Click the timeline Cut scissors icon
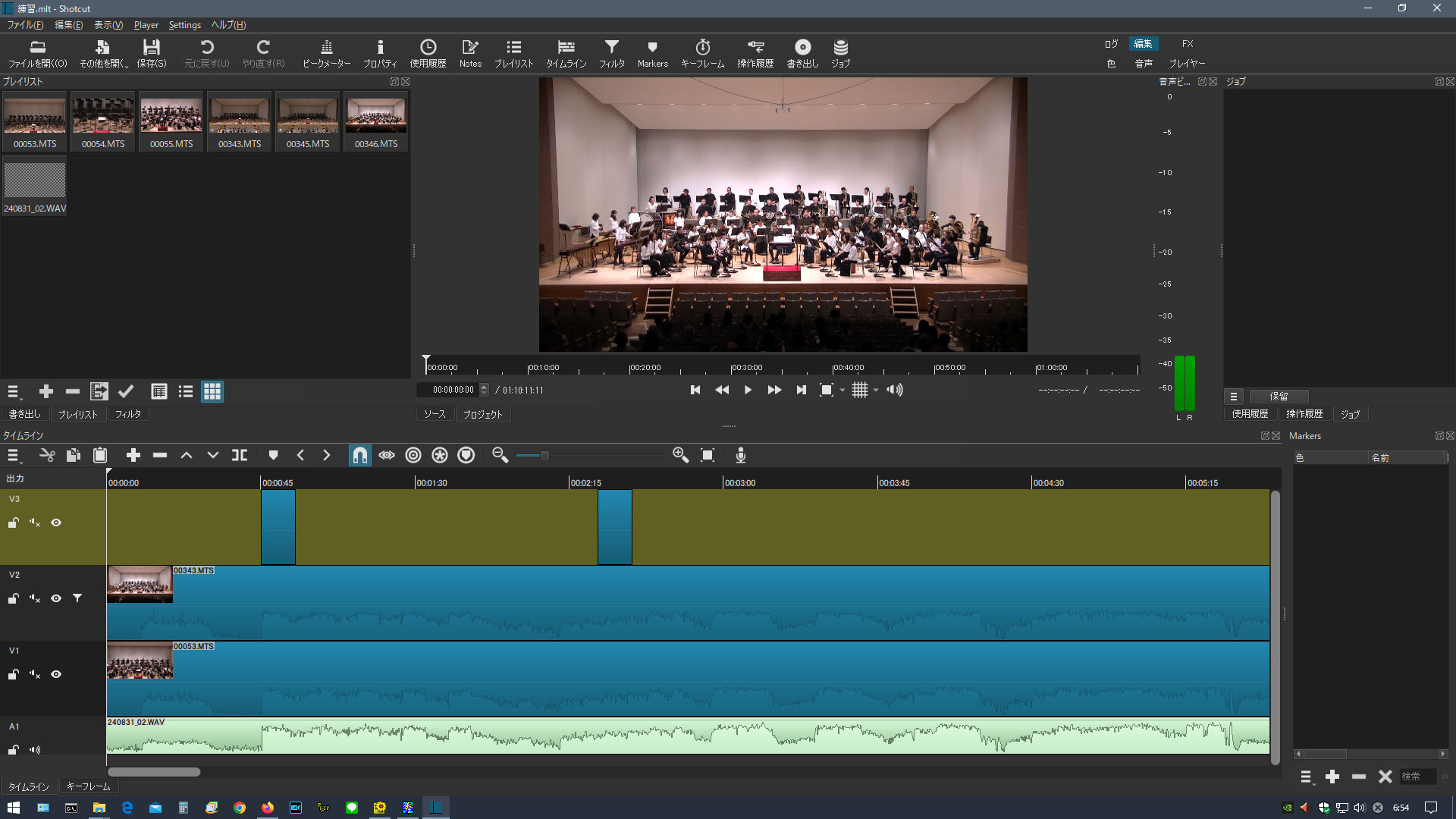The height and width of the screenshot is (819, 1456). click(x=47, y=455)
